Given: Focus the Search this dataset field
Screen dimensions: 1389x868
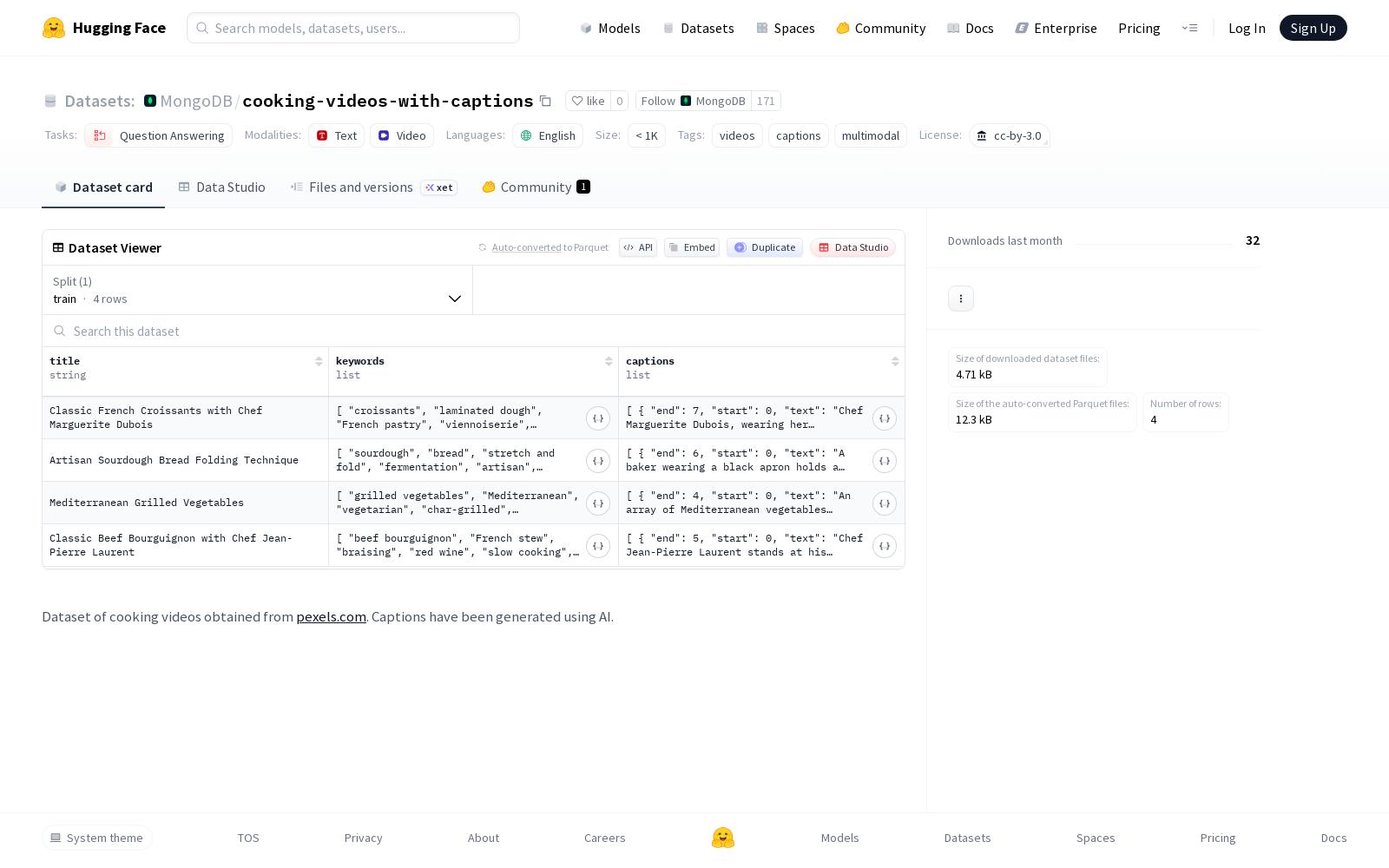Looking at the screenshot, I should 473,331.
